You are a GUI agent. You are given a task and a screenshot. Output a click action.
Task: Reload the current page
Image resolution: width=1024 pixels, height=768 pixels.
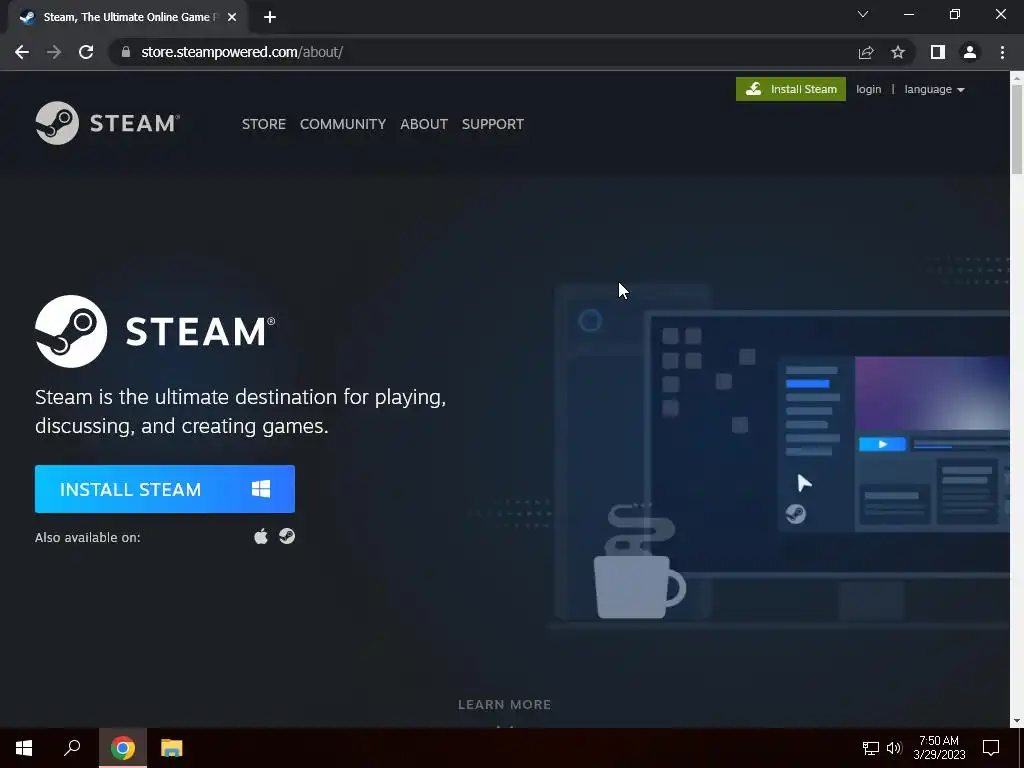(x=86, y=52)
